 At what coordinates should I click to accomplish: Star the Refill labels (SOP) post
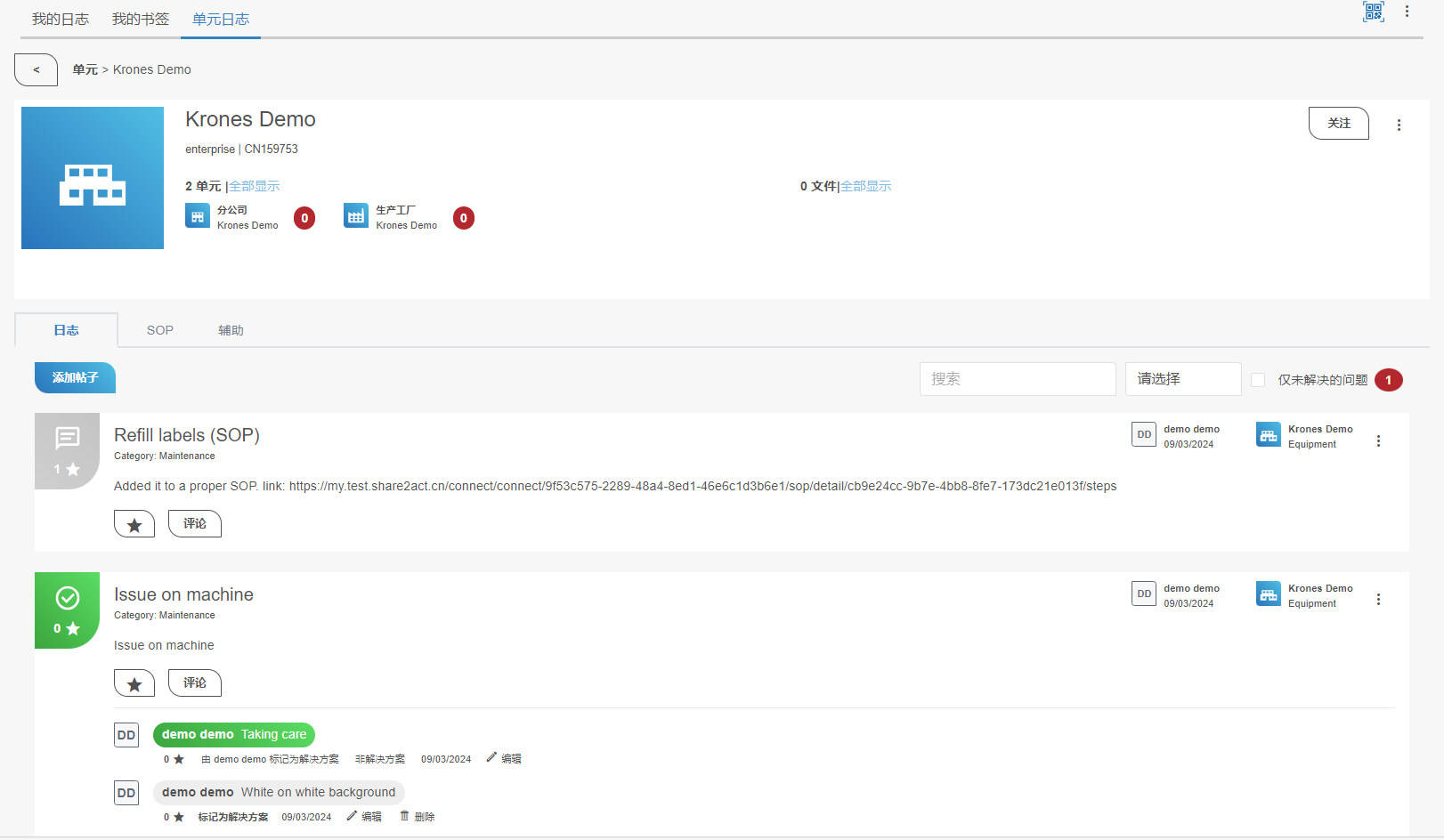(x=134, y=524)
